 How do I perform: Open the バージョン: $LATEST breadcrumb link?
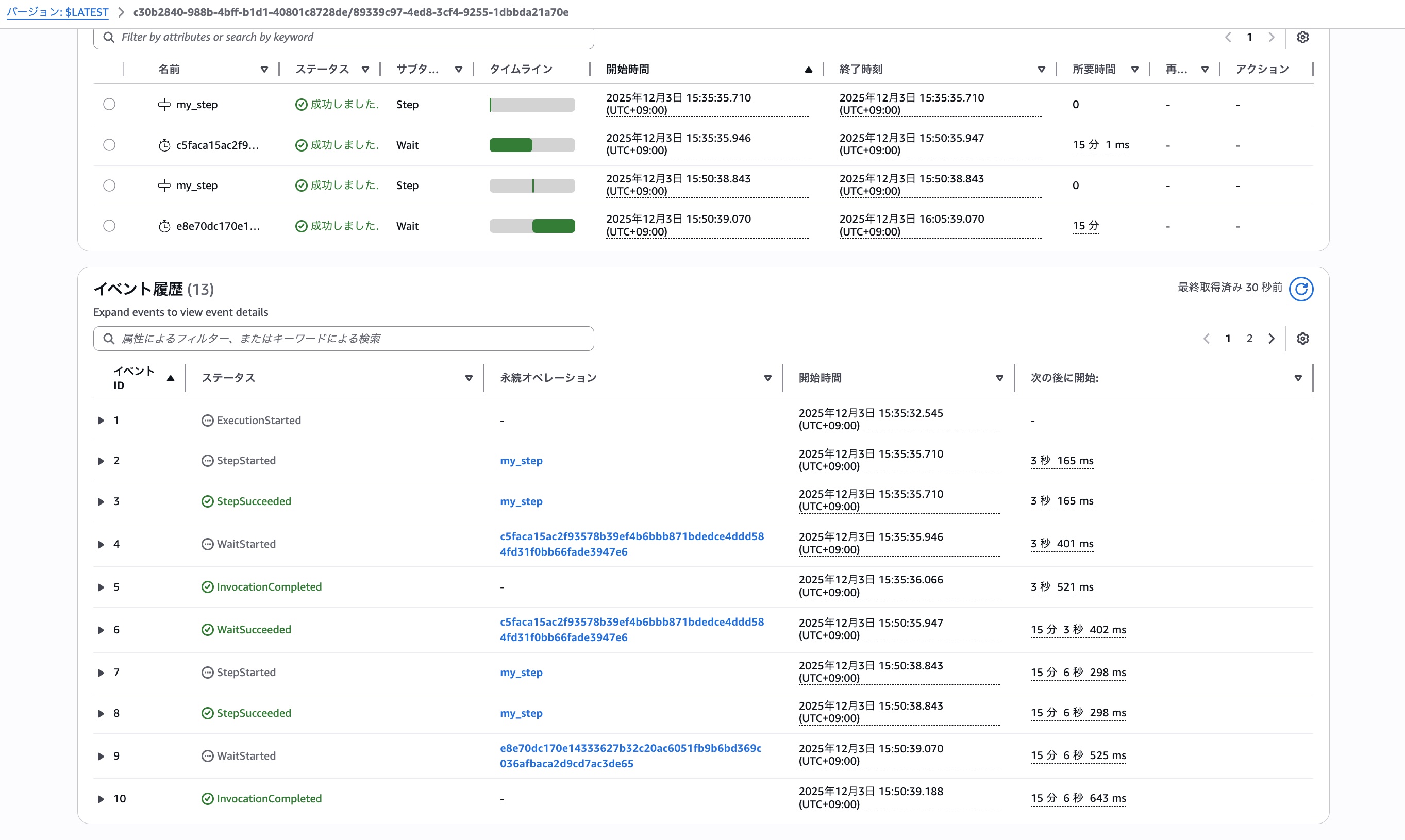(57, 12)
